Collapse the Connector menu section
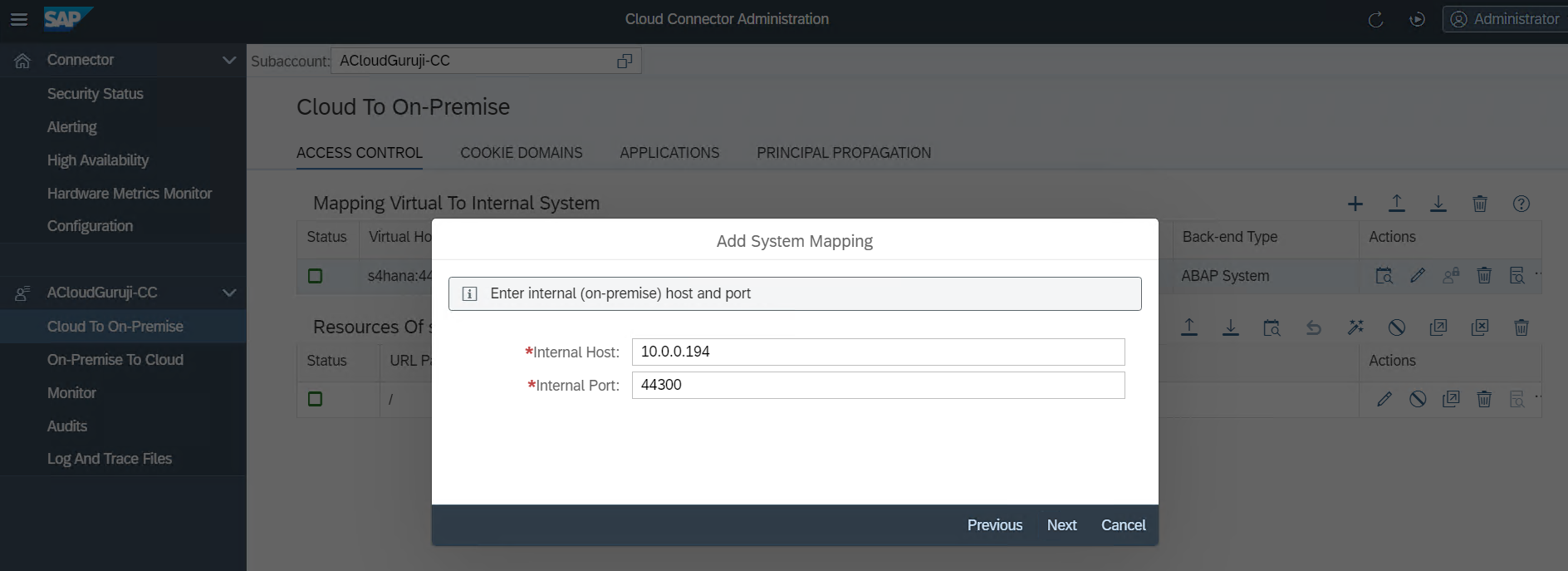 (x=229, y=60)
